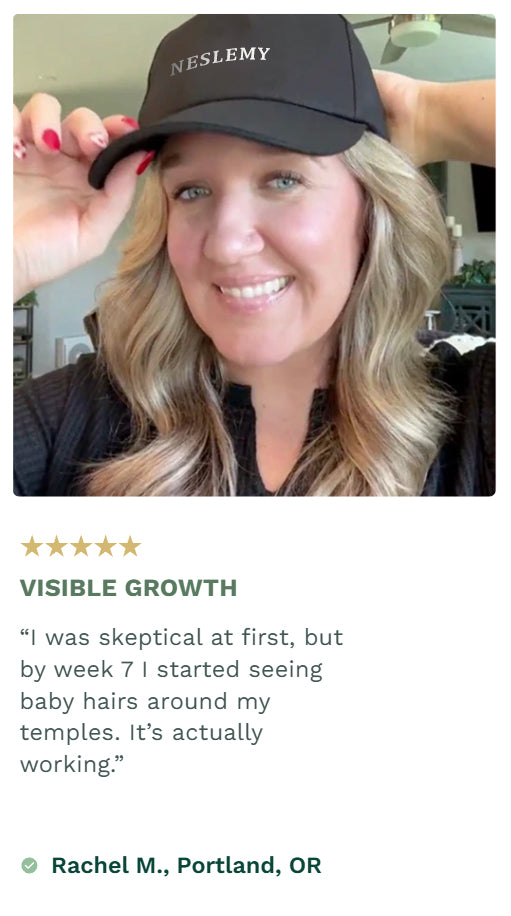511x916 pixels.
Task: Click the word "working." ending the quote
Action: 67,765
